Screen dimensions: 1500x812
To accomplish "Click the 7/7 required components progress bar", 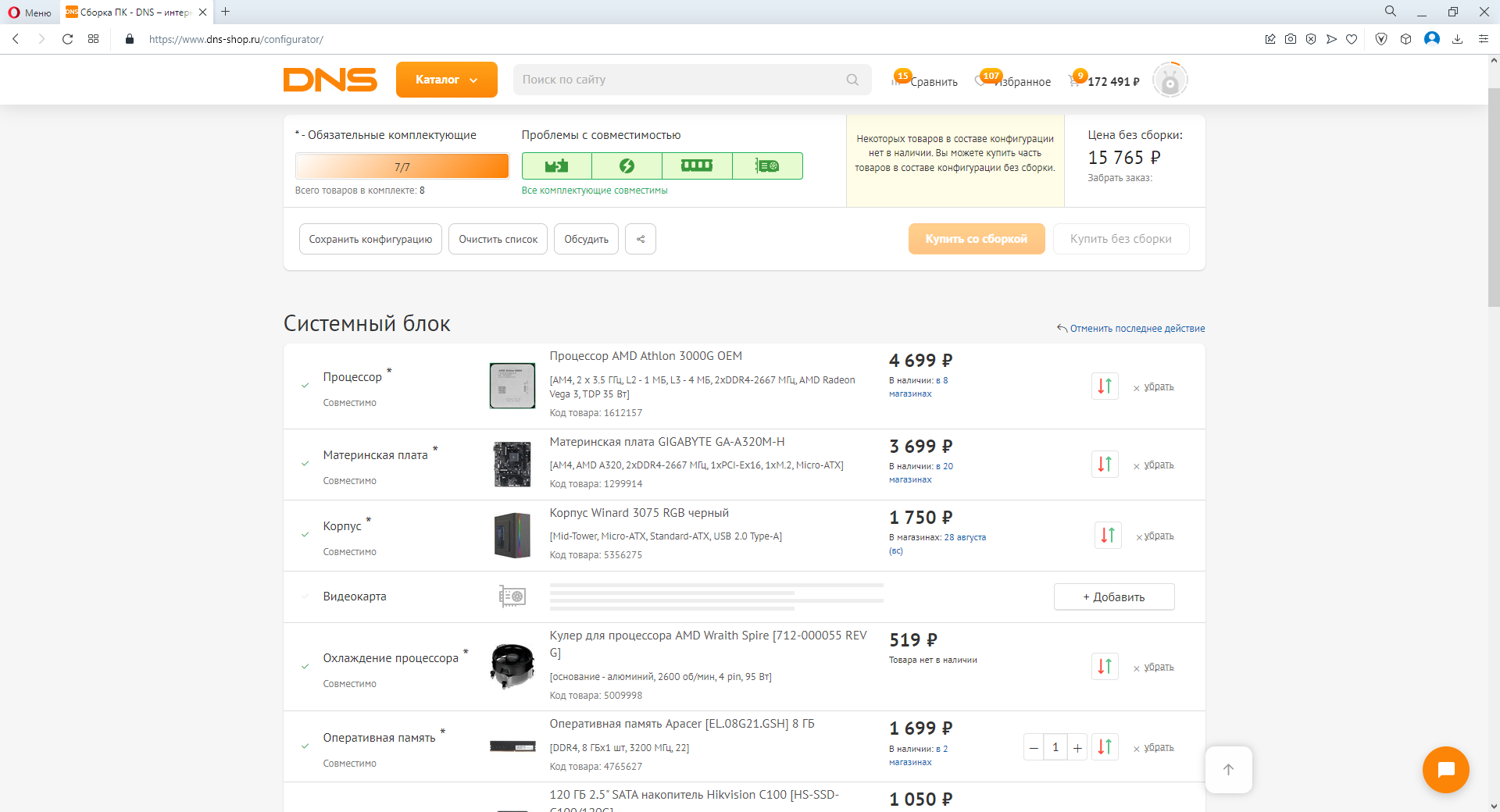I will click(402, 166).
